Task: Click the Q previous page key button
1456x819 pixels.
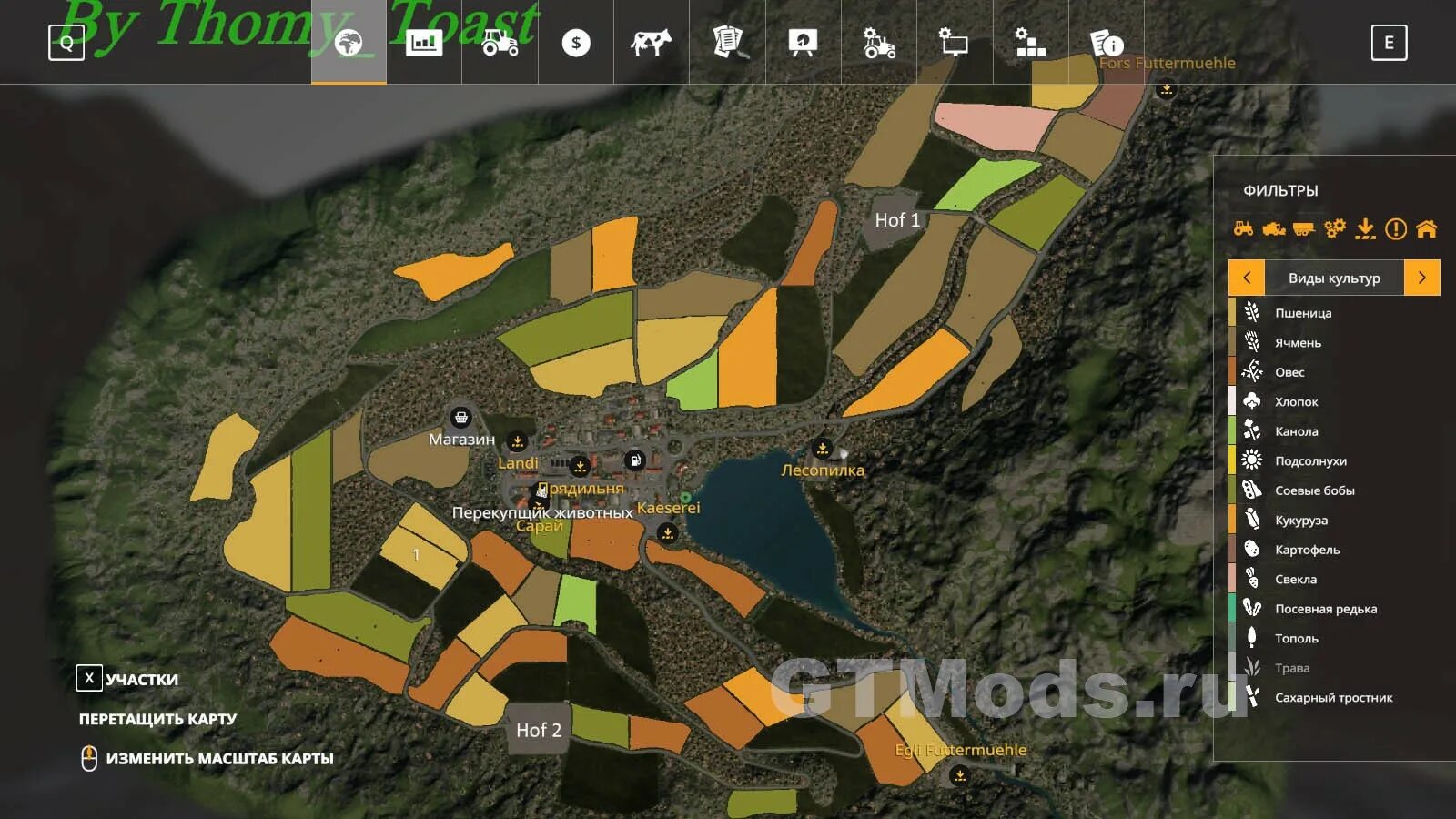Action: [66, 43]
